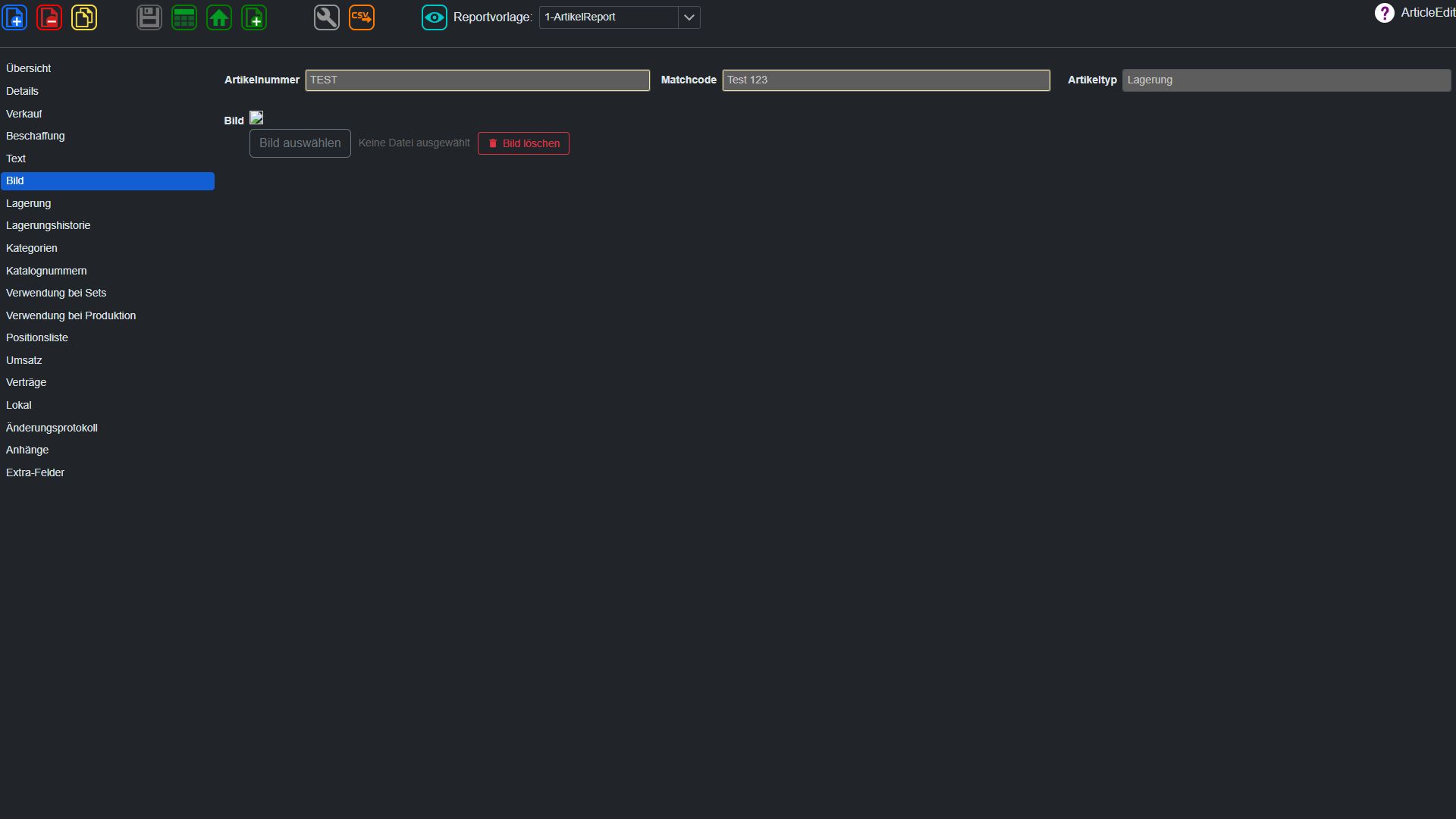Open the Änderungsprotokoll section
This screenshot has width=1456, height=819.
click(x=108, y=428)
